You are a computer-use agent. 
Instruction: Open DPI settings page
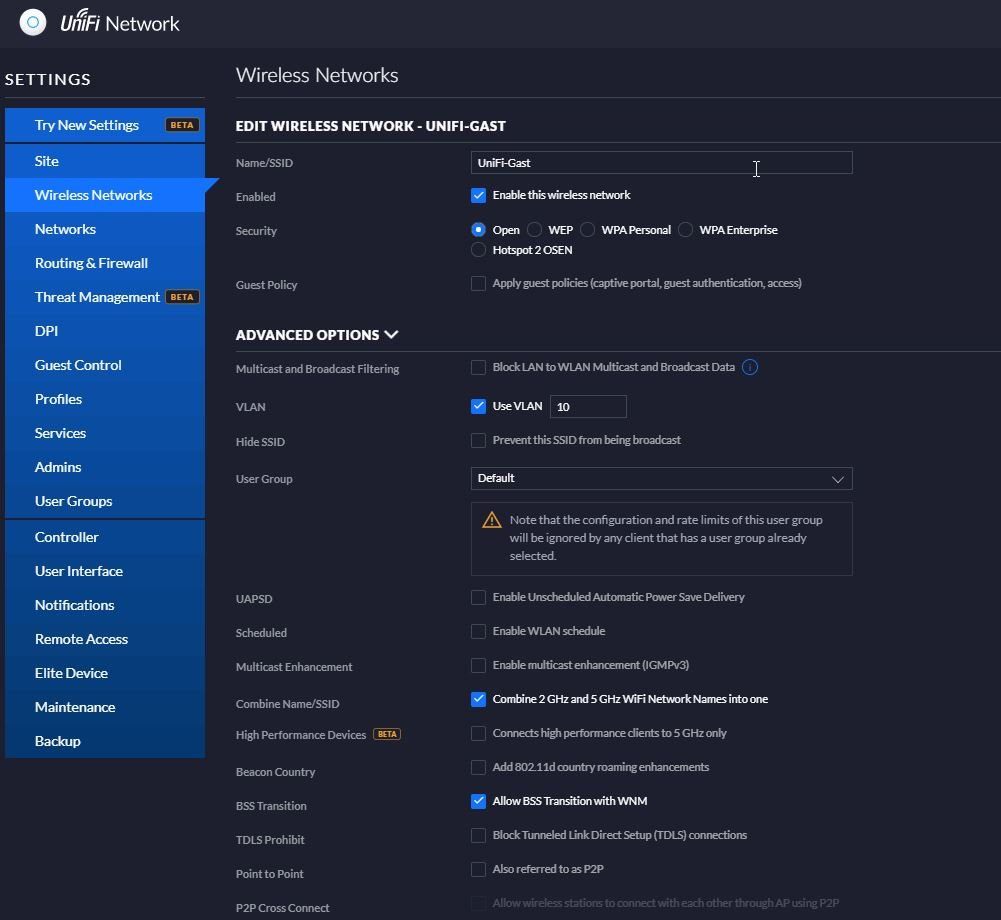click(x=105, y=331)
